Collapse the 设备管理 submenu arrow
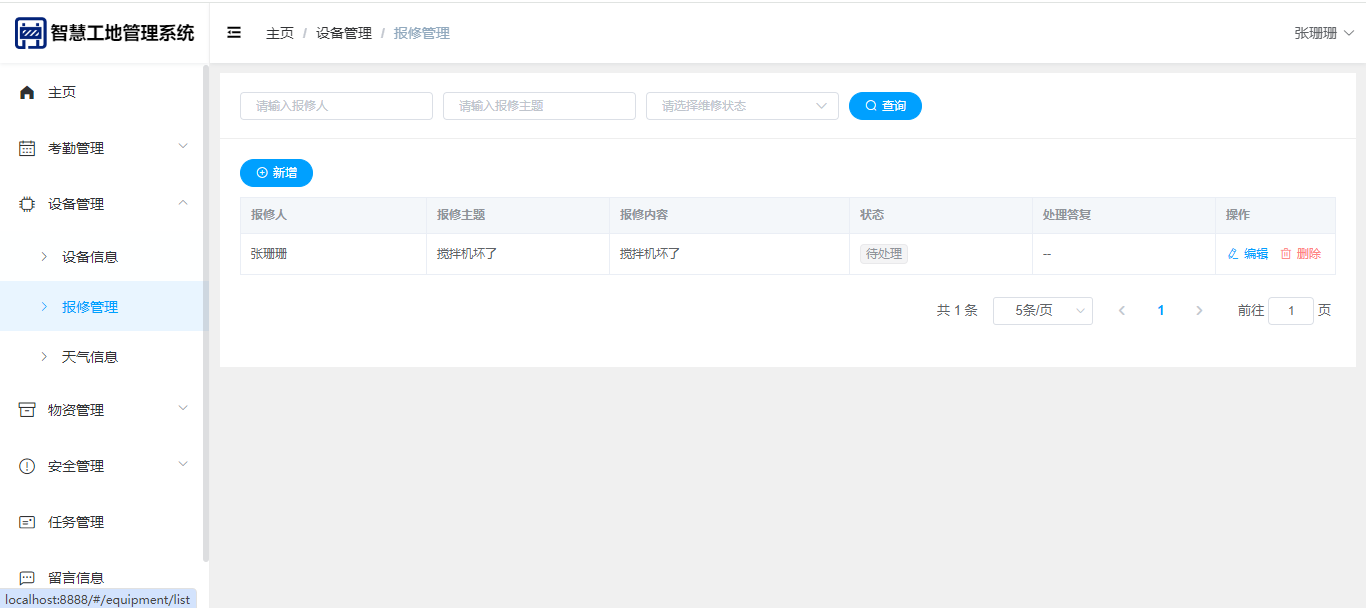 (x=183, y=203)
